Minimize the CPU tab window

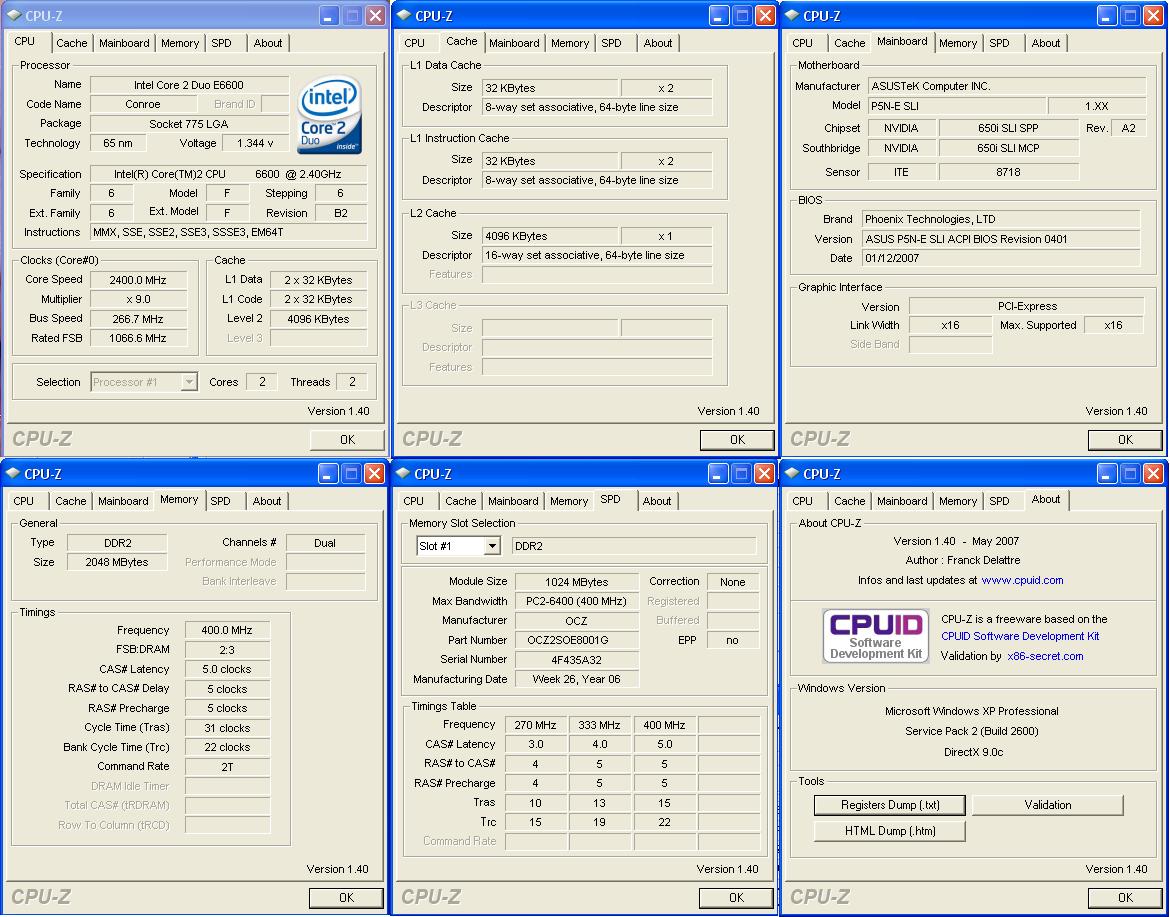tap(330, 16)
